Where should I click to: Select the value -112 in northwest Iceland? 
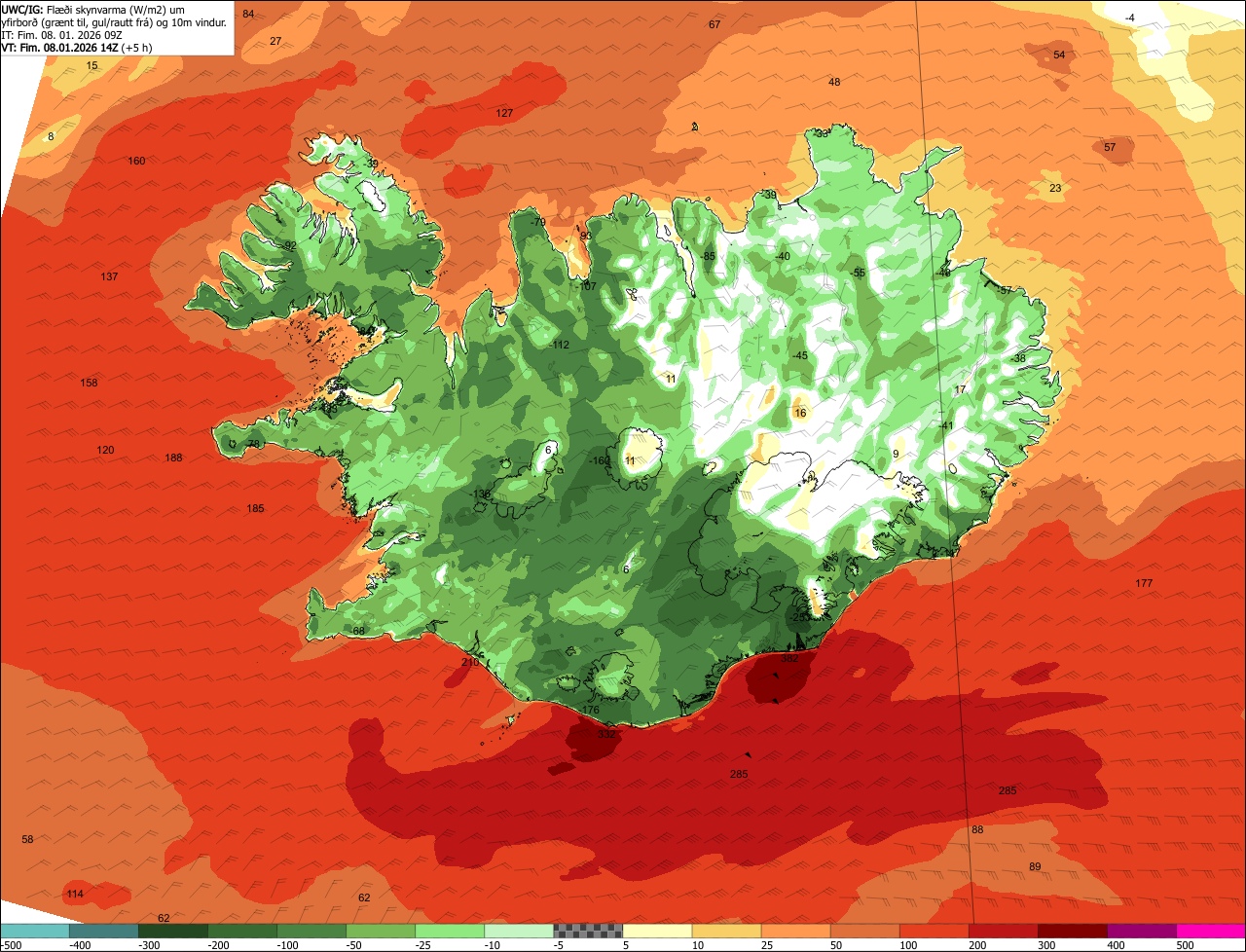coord(559,346)
